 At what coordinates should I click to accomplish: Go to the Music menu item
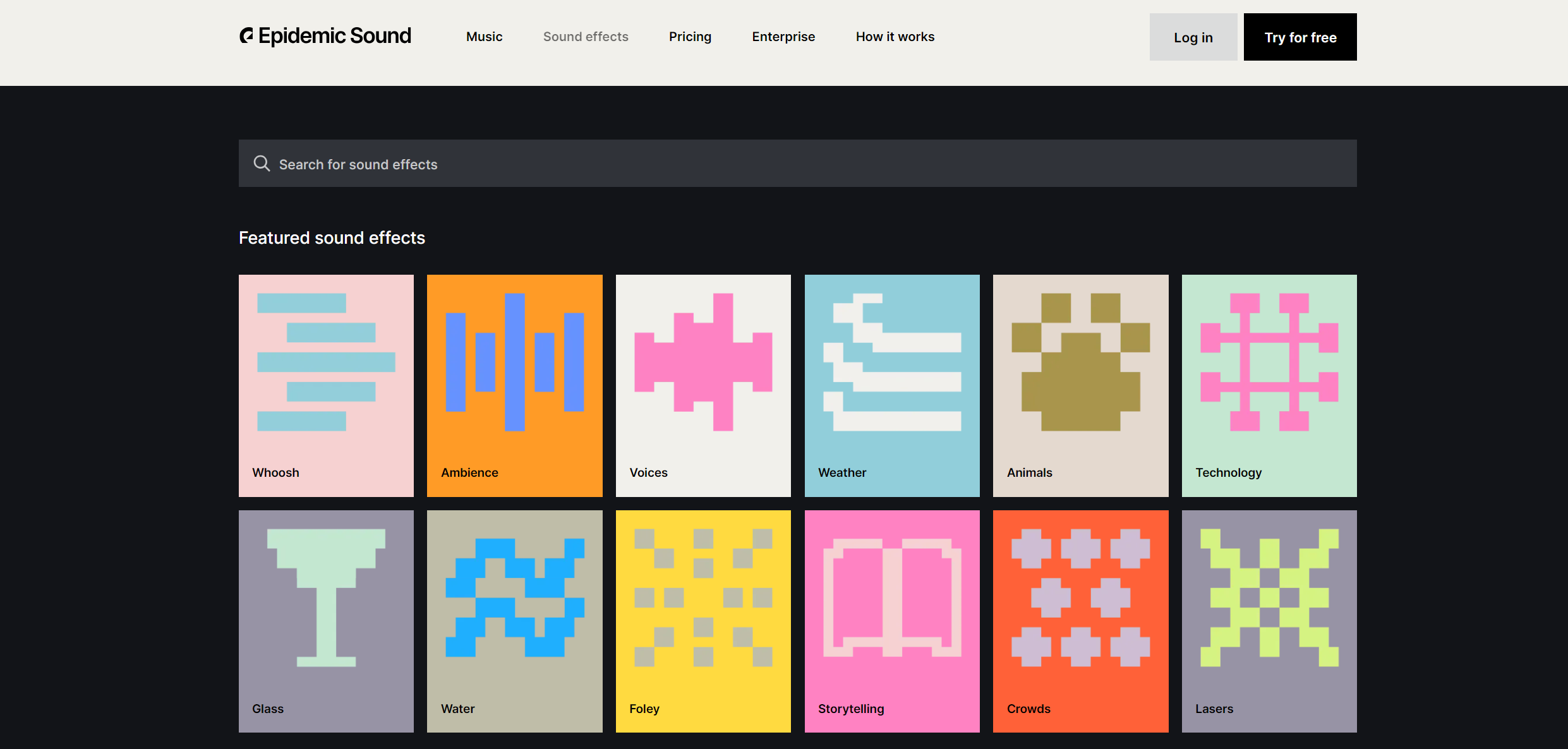tap(484, 37)
